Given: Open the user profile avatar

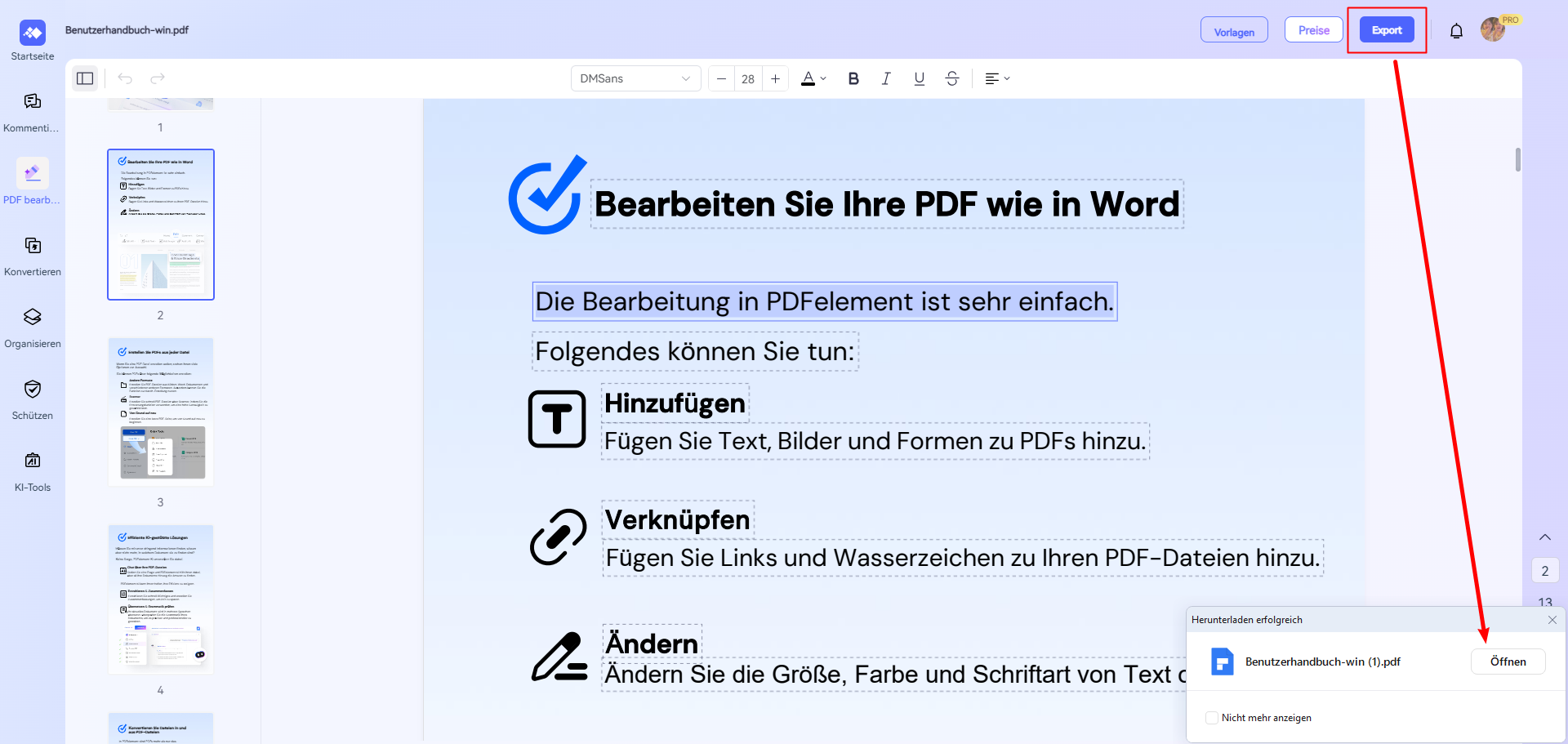Looking at the screenshot, I should pyautogui.click(x=1493, y=29).
